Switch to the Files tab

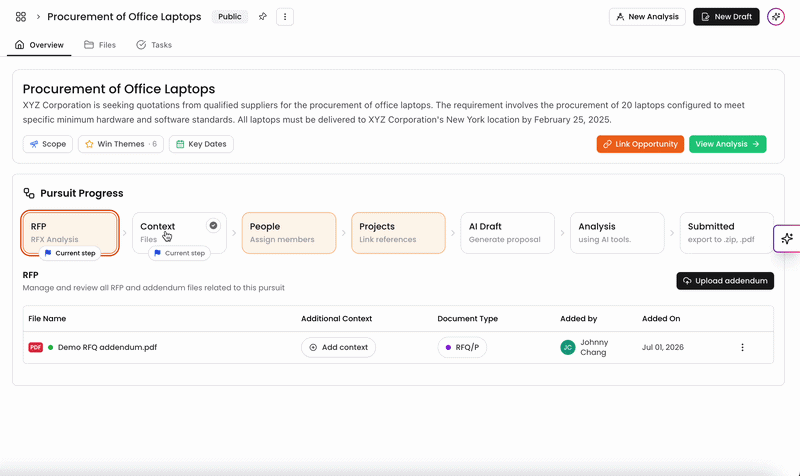pyautogui.click(x=100, y=45)
